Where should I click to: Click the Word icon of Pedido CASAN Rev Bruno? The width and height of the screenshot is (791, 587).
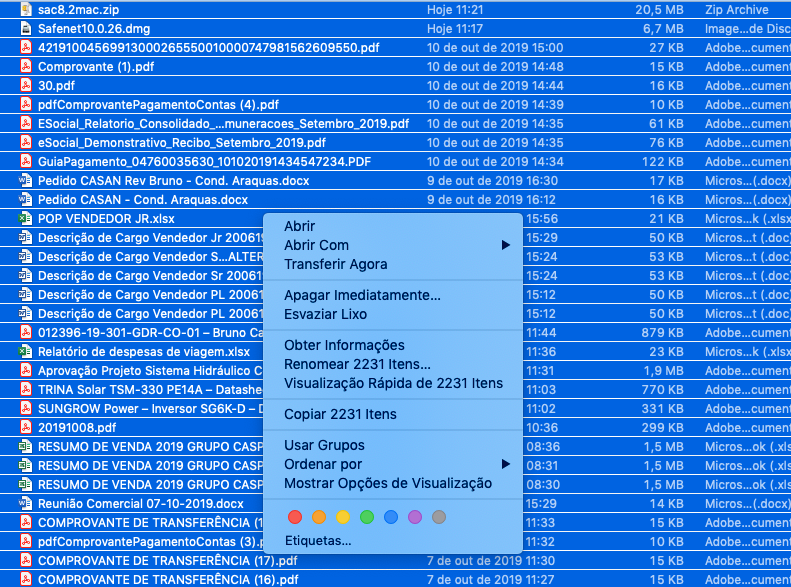click(26, 180)
